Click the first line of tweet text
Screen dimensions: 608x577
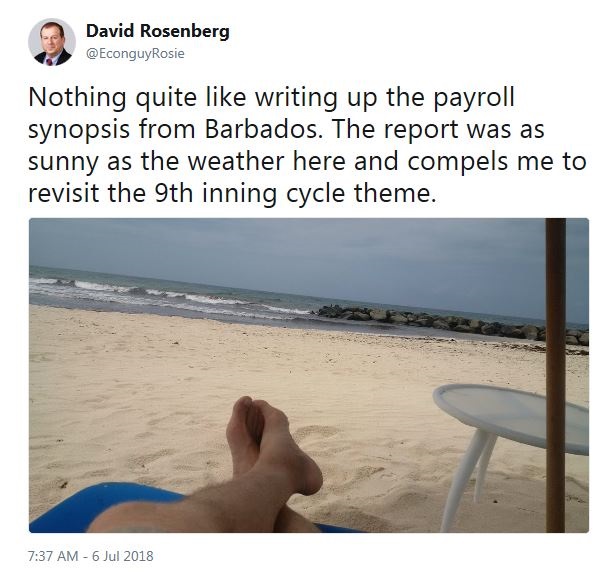271,98
